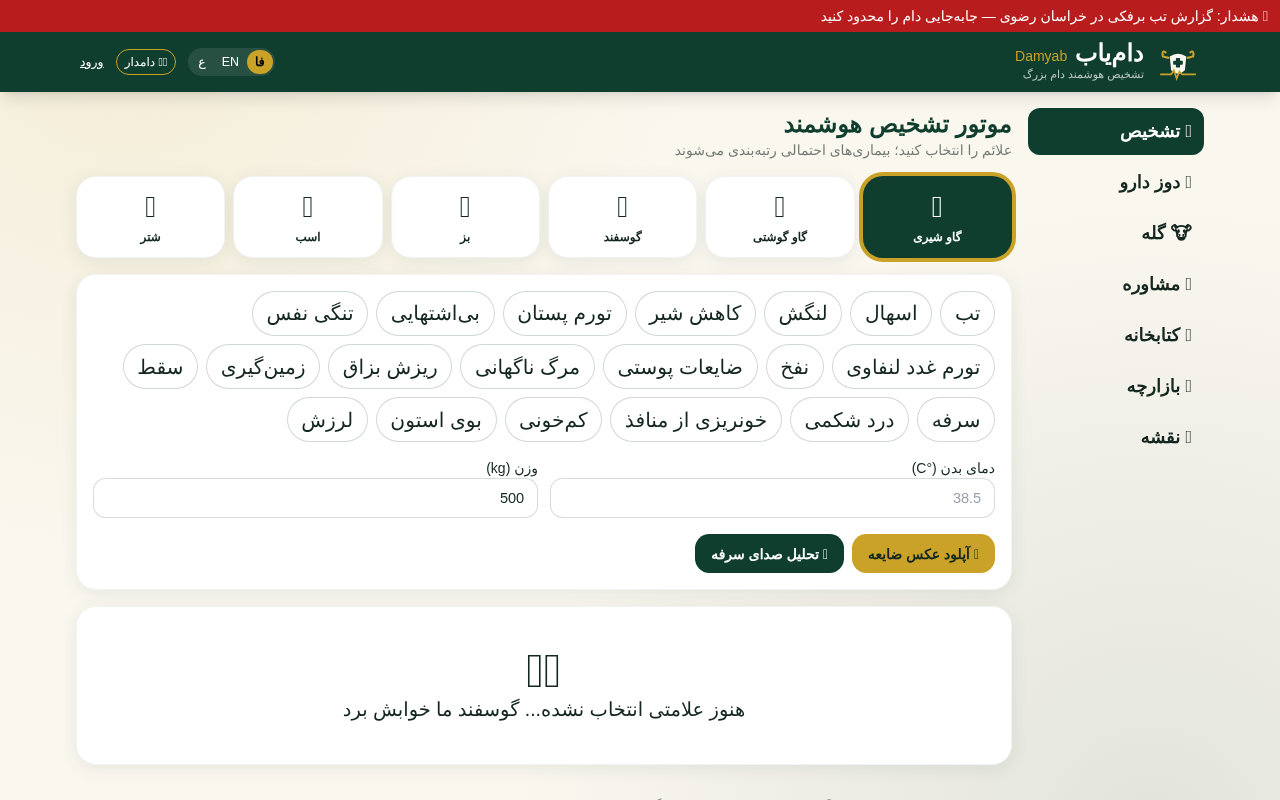Screen dimensions: 1280x800
Task: Toggle the بی‌اشتهایی symptom chip
Action: click(x=435, y=314)
